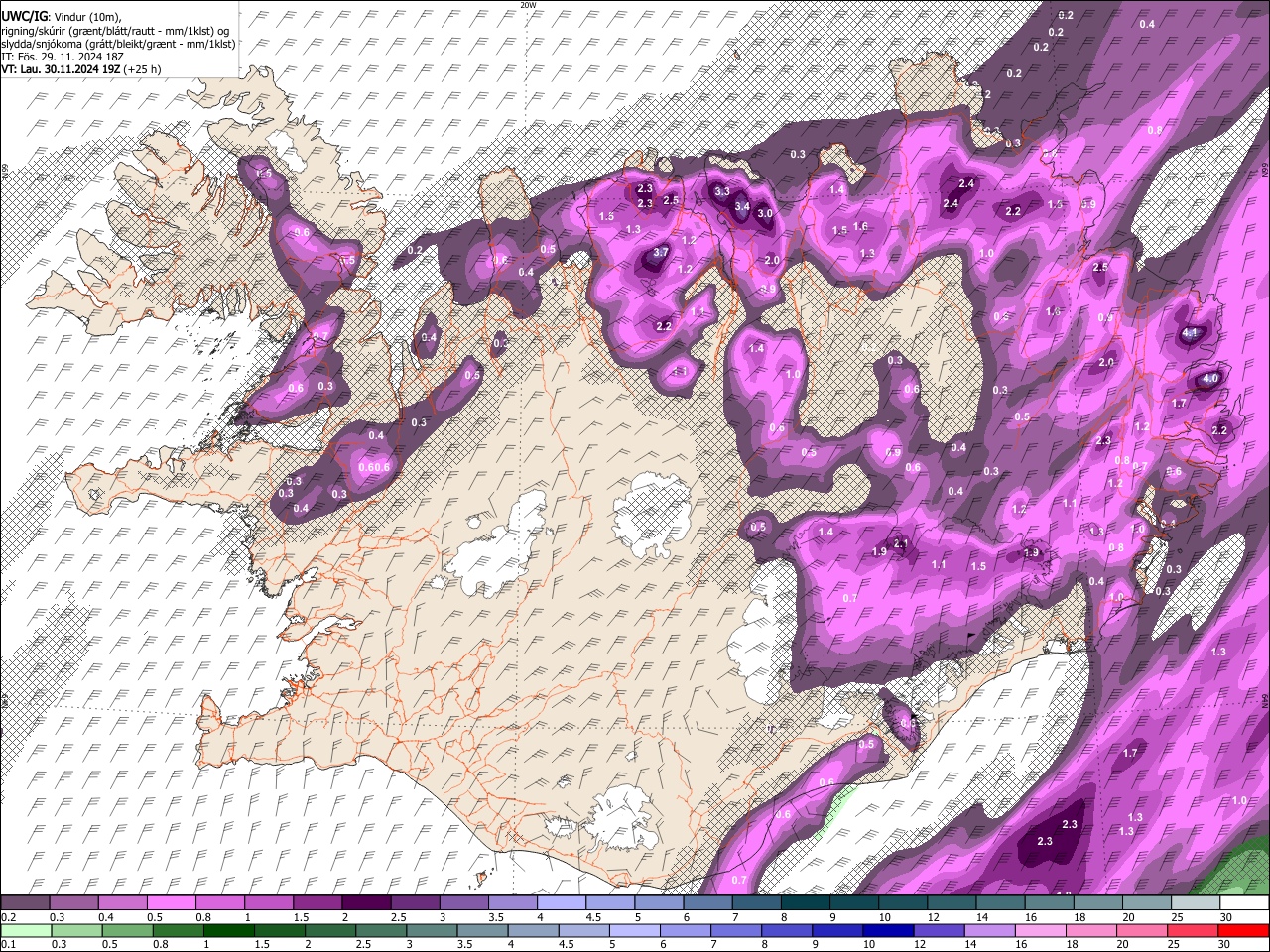Select the 'IT: Fös. 29. 11. 2024 18Z' line
Image resolution: width=1270 pixels, height=952 pixels.
tap(63, 57)
